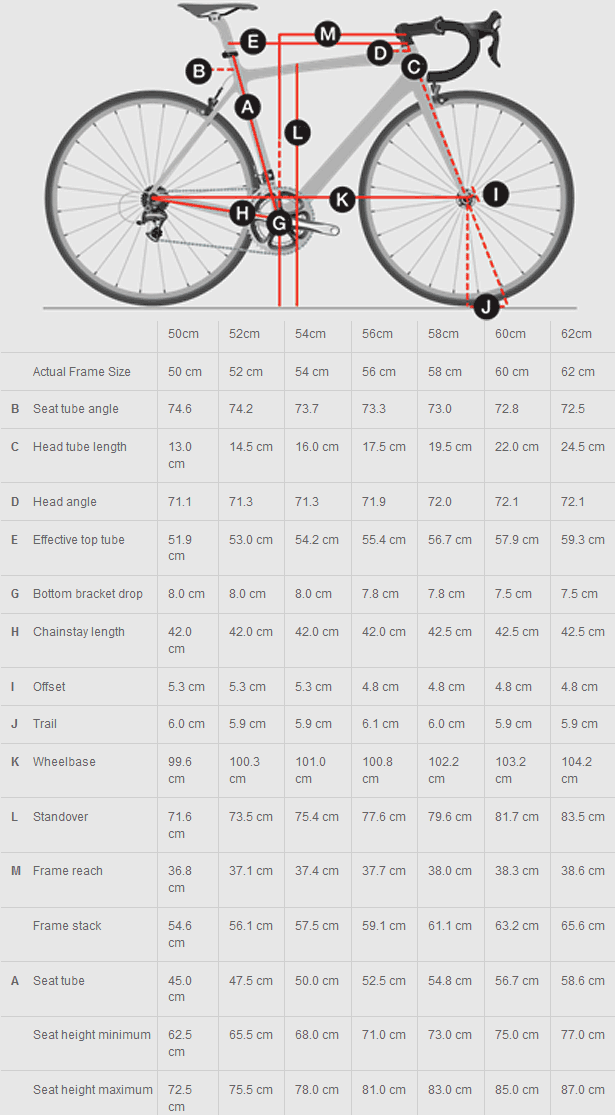615x1115 pixels.
Task: Click the bike saddle in the diagram
Action: pos(203,10)
